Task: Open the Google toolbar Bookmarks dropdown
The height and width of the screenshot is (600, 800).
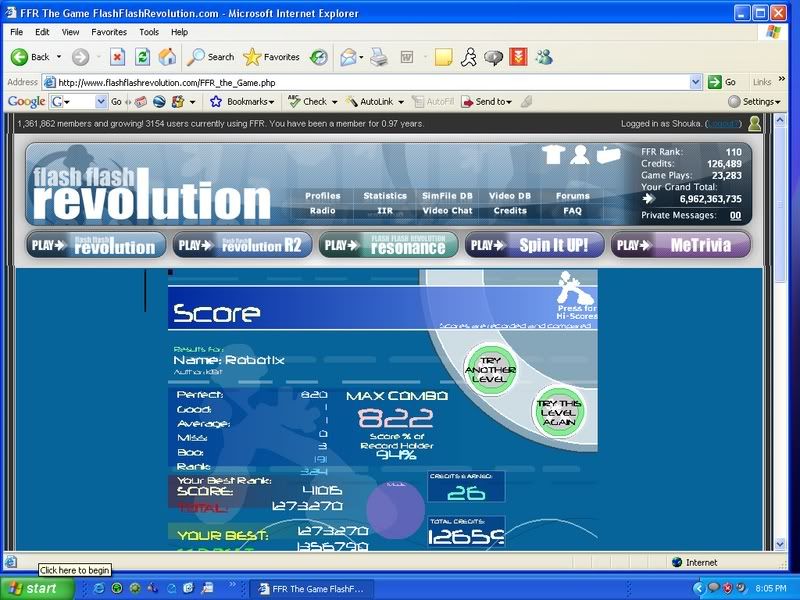Action: coord(241,102)
